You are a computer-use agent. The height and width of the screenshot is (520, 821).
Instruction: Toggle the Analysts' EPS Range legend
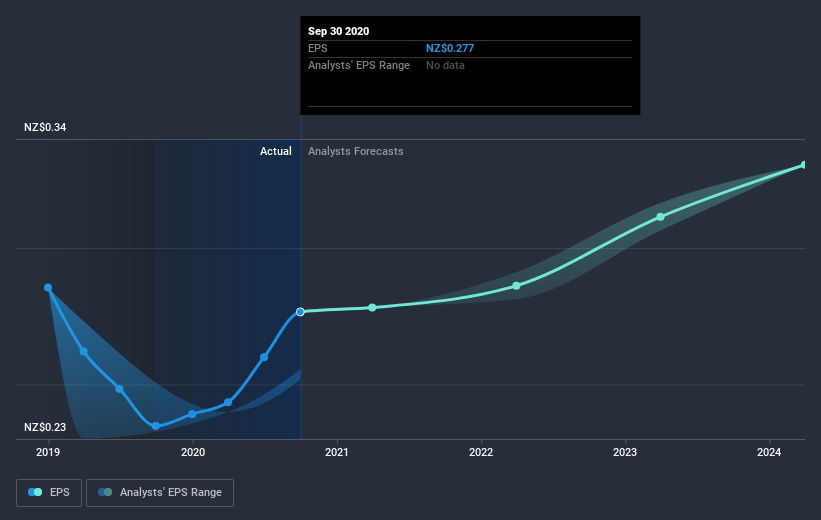point(160,493)
